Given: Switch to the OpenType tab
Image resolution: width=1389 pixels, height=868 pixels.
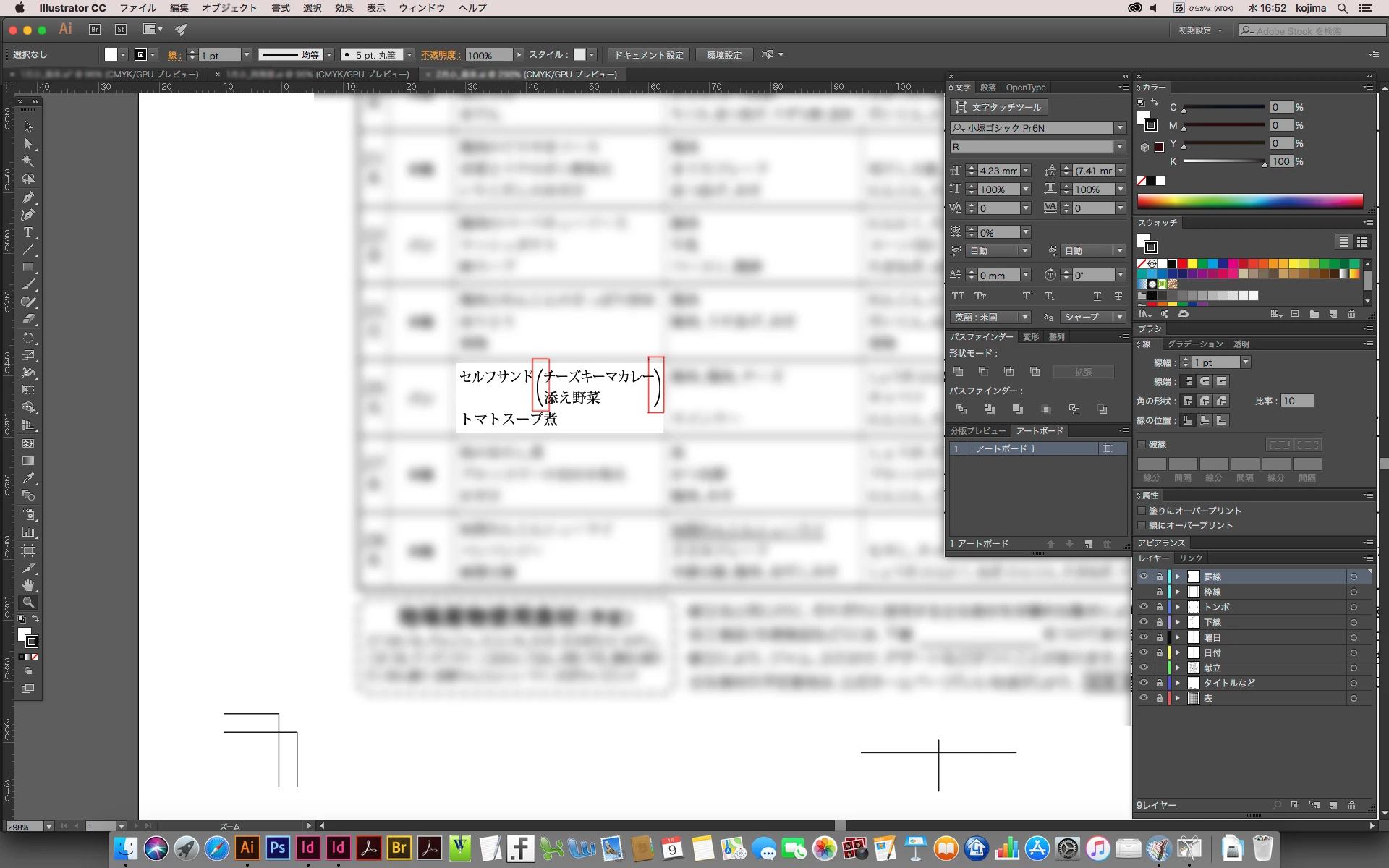Looking at the screenshot, I should pos(1025,88).
